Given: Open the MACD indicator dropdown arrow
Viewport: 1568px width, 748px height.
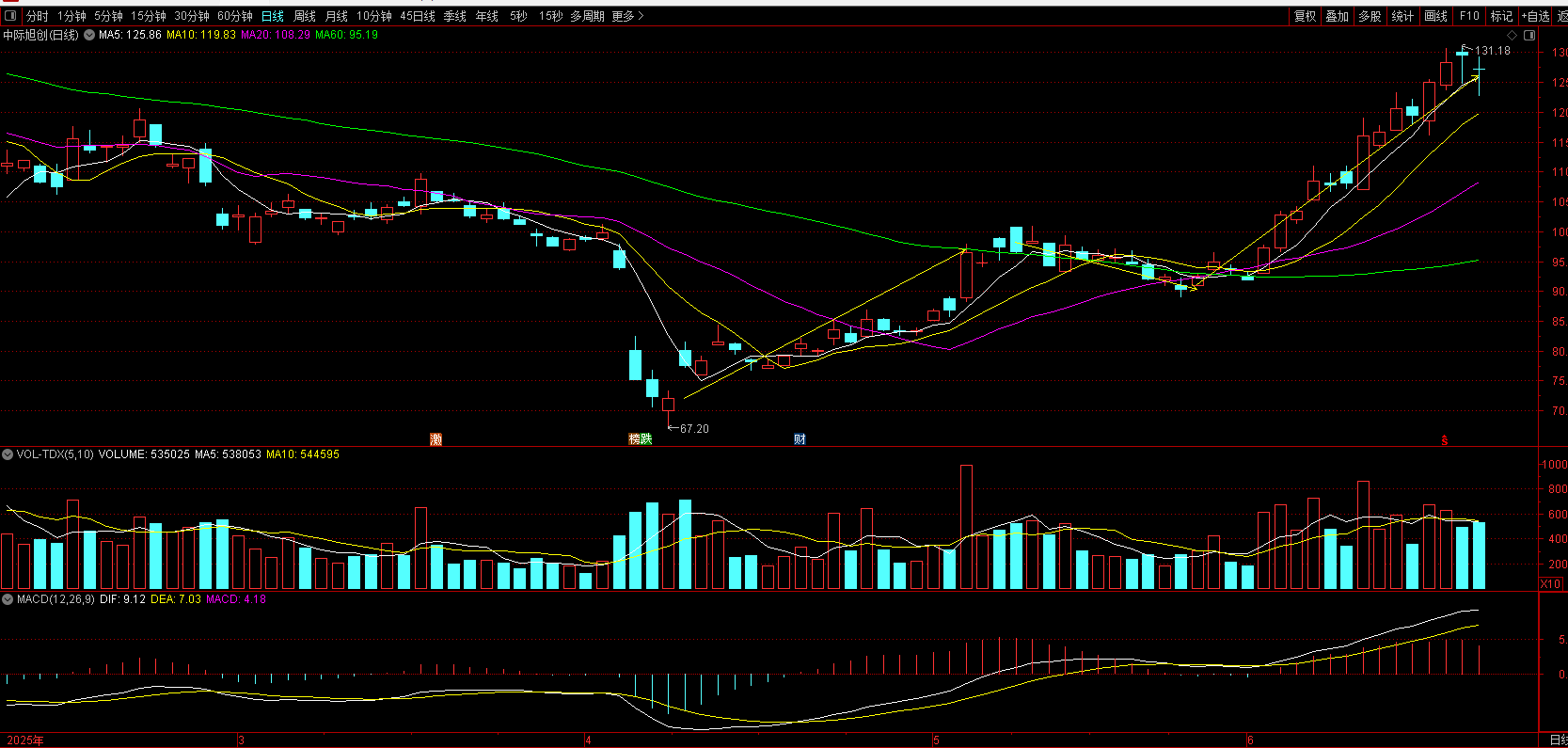Looking at the screenshot, I should pyautogui.click(x=8, y=599).
